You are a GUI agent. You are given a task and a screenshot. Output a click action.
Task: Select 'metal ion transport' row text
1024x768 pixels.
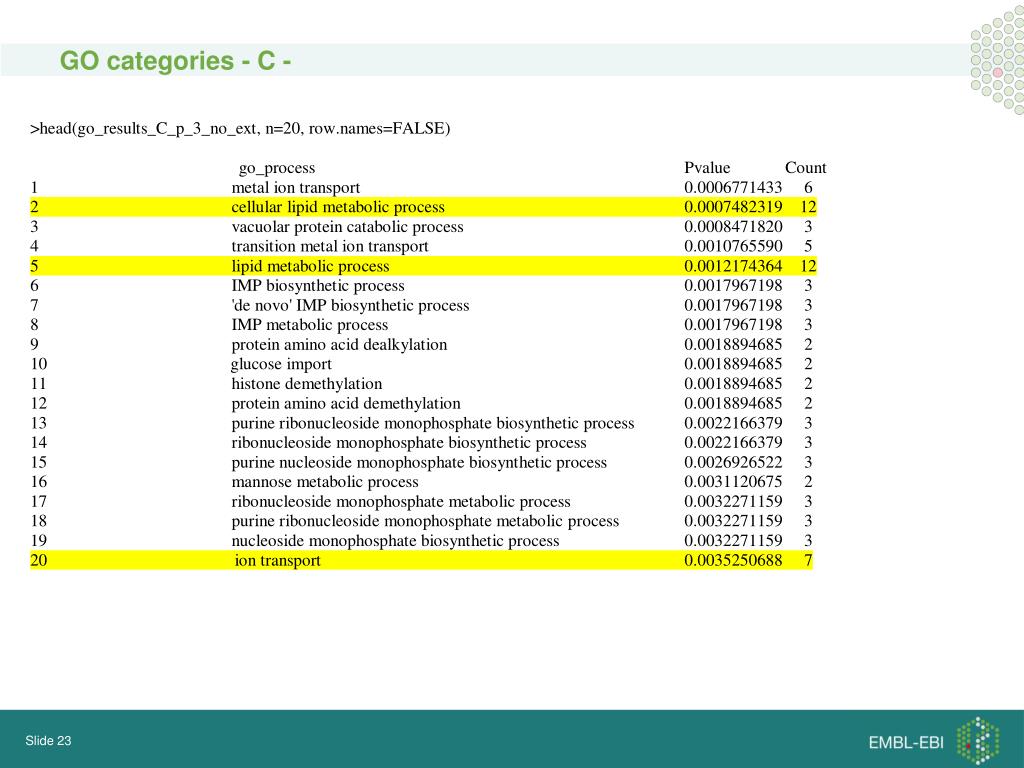pos(296,187)
